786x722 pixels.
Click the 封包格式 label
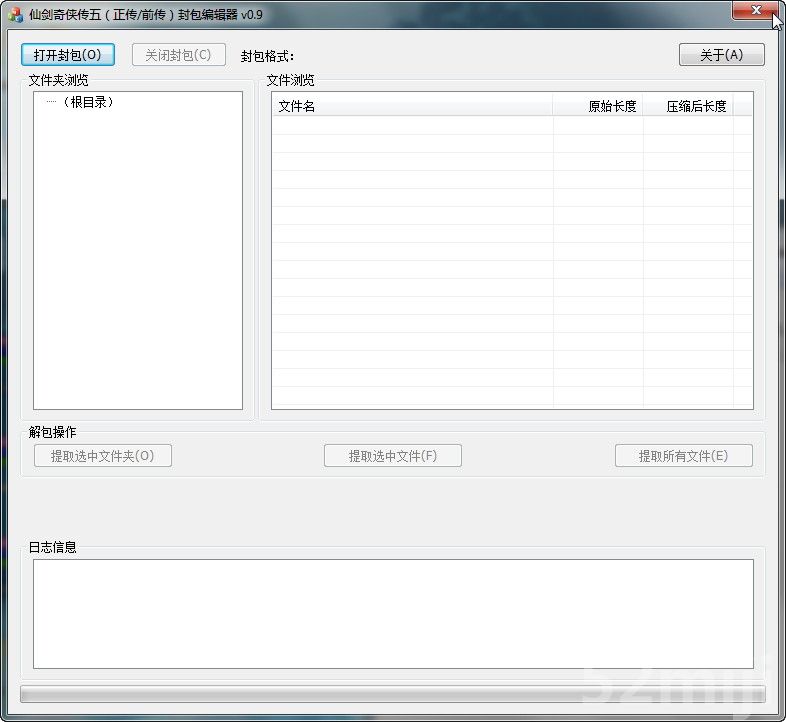pos(268,56)
